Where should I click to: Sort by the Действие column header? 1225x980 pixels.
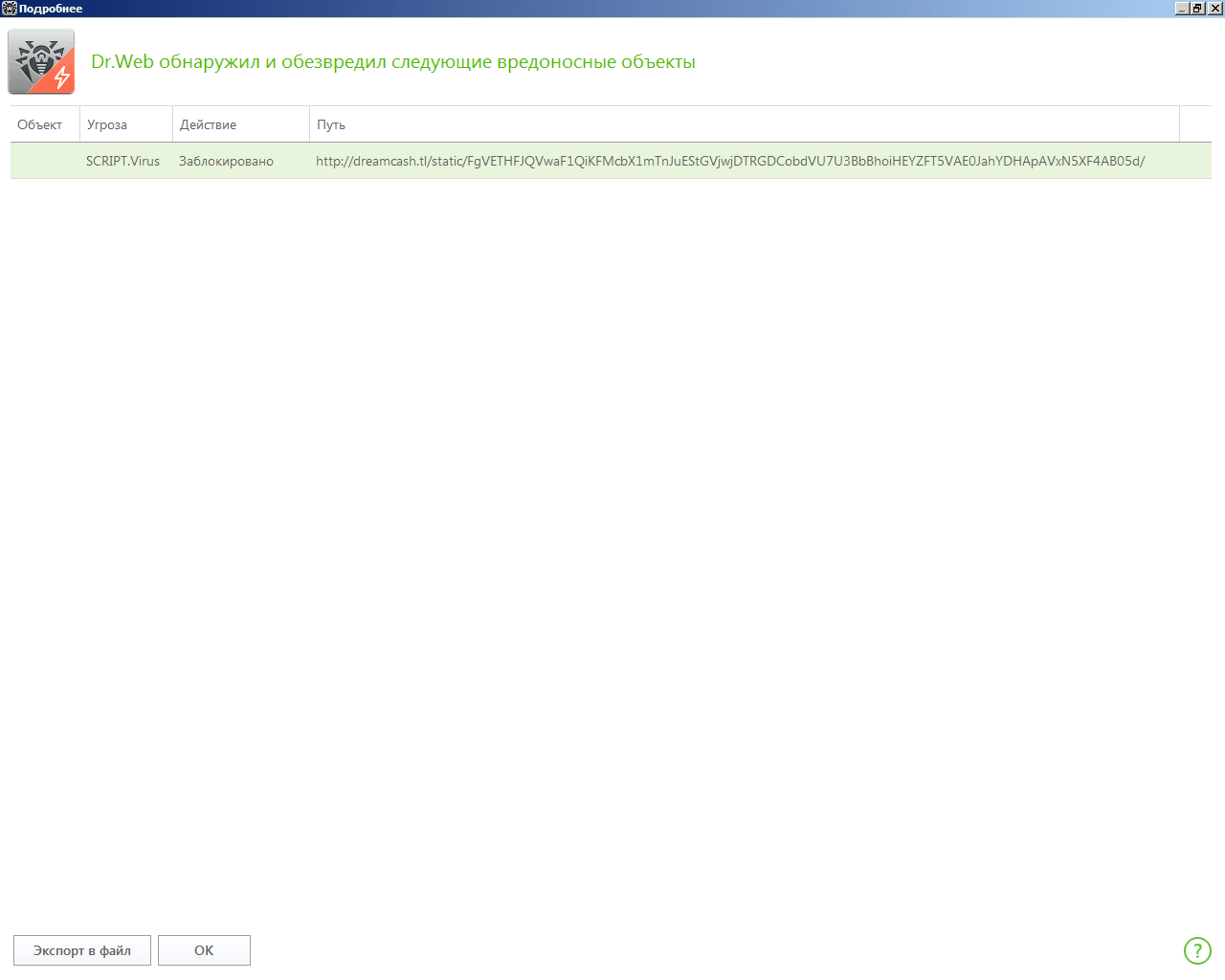(x=241, y=124)
